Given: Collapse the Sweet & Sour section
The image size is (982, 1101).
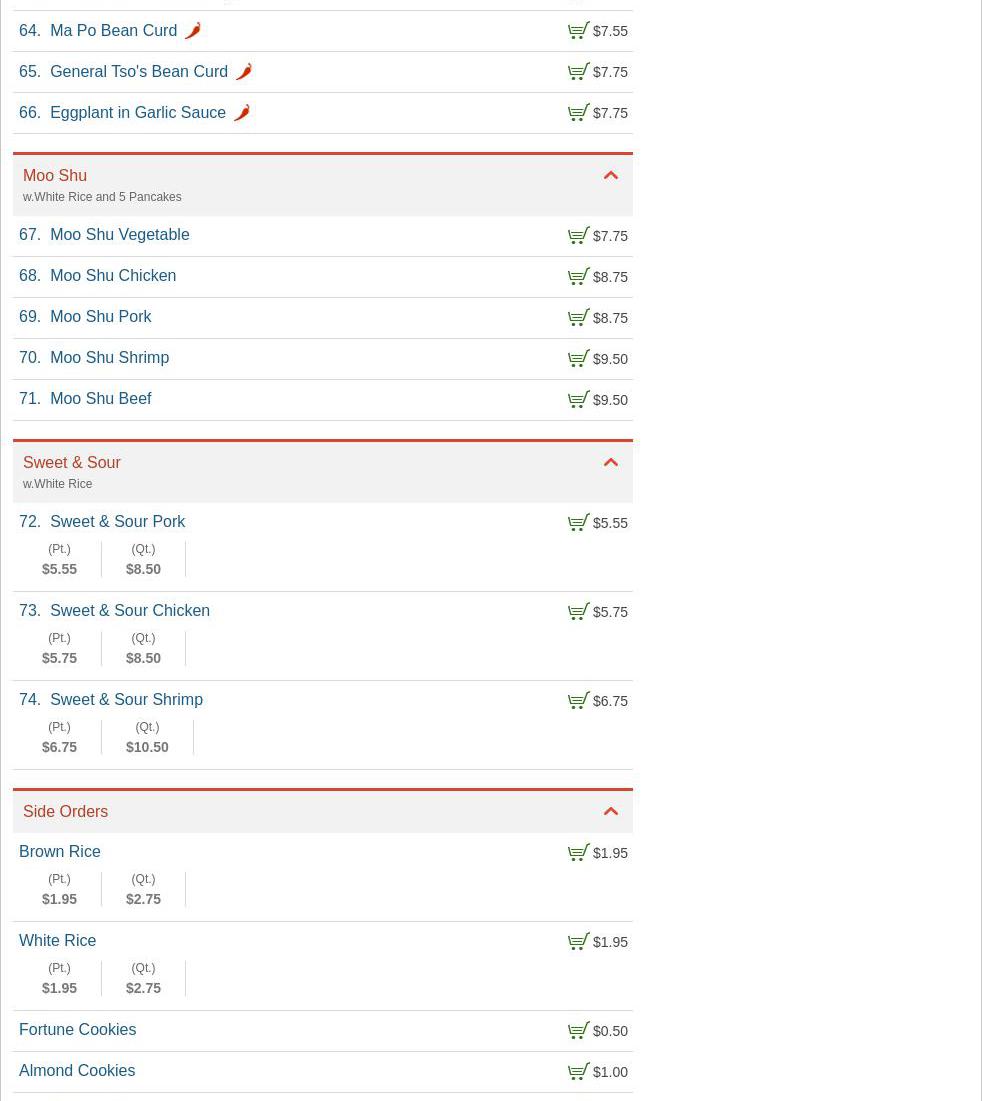Looking at the screenshot, I should tap(610, 463).
